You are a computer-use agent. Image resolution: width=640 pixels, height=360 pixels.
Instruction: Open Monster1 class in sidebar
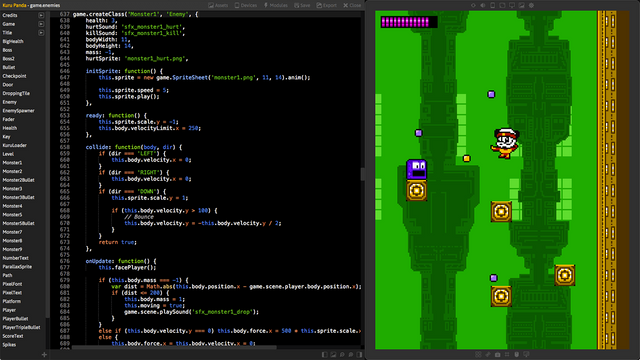12,163
